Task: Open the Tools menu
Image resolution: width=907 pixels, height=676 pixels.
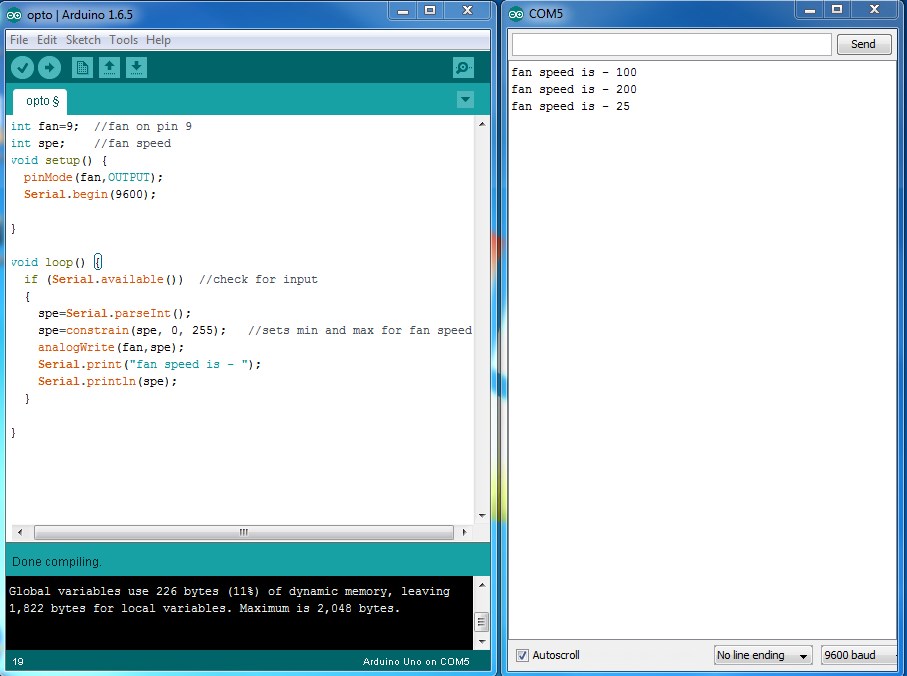Action: [124, 40]
